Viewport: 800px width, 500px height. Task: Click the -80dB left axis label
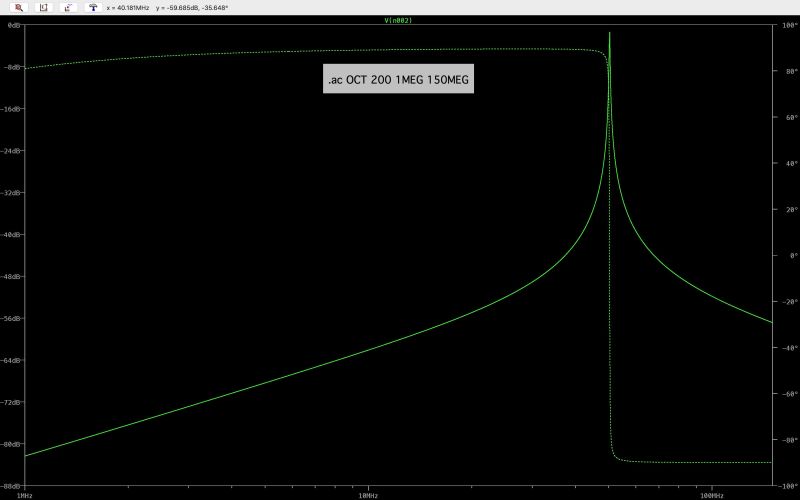pyautogui.click(x=12, y=443)
